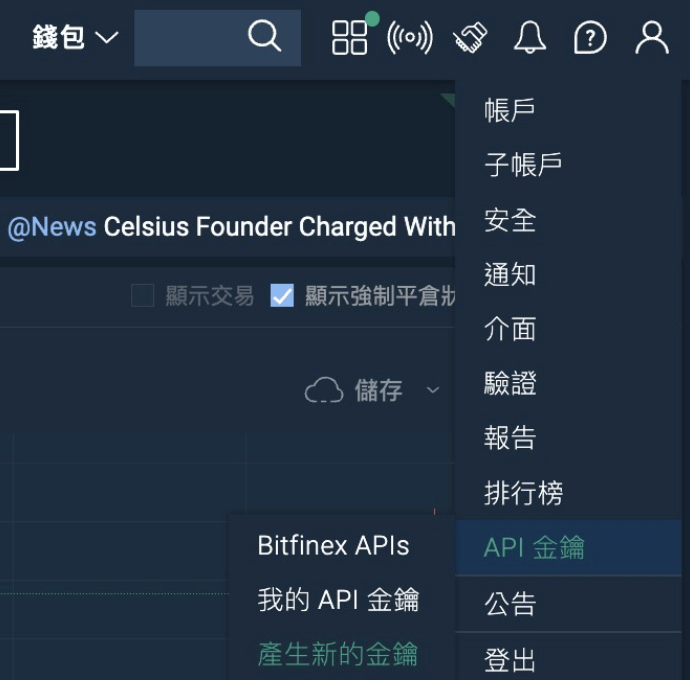
Task: Open 我的 API 金鑰
Action: coord(338,600)
